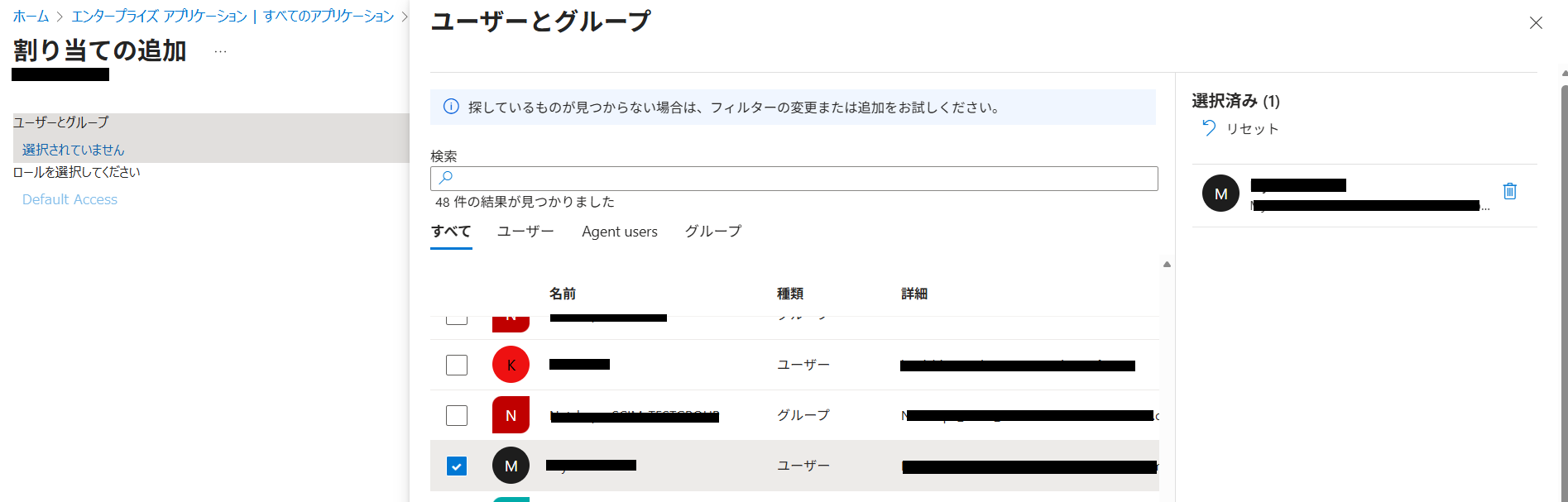Click the reset arrow icon under 選択済み
This screenshot has height=502, width=1568.
pyautogui.click(x=1209, y=128)
